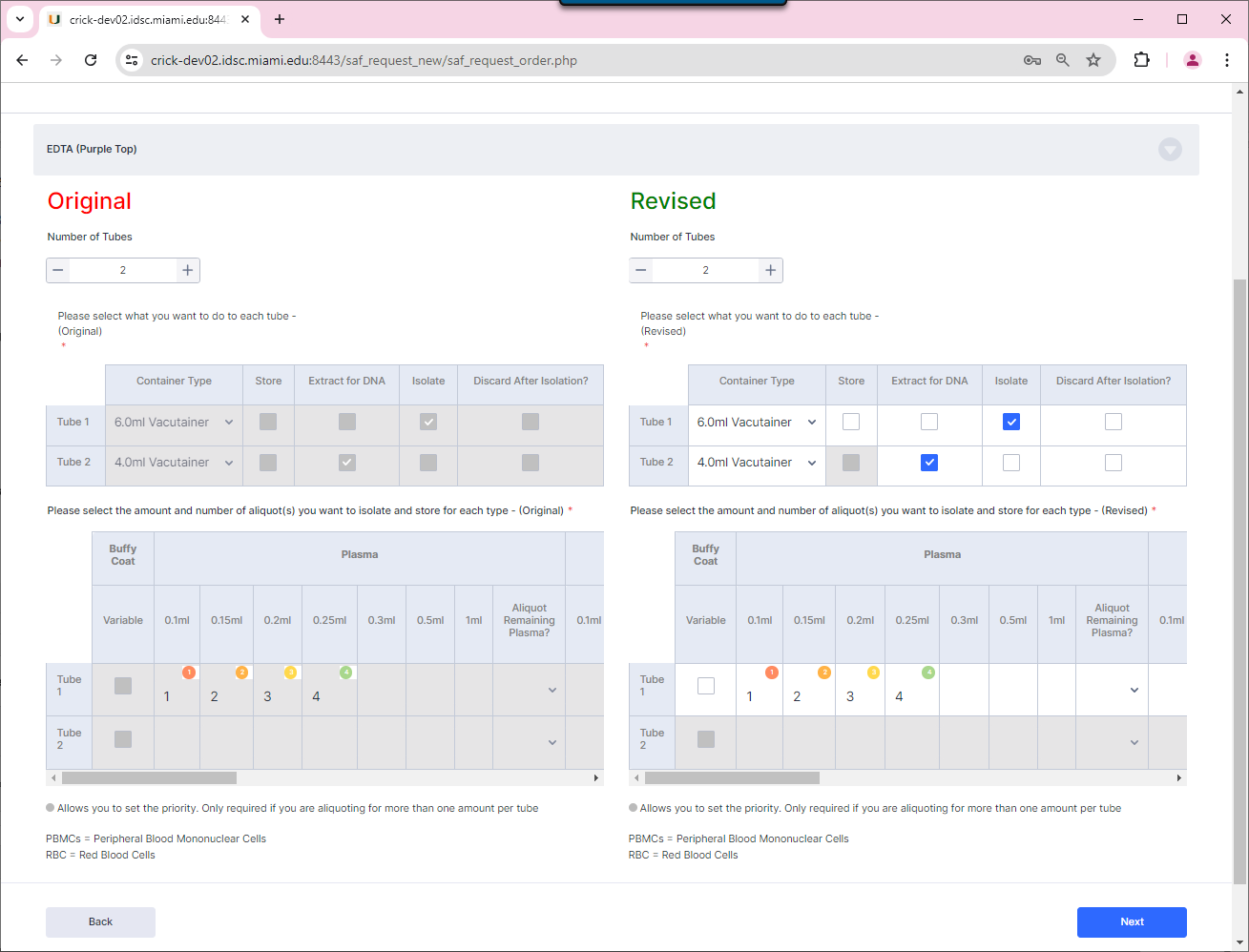Open a new browser tab
1249x952 pixels.
pos(280,19)
